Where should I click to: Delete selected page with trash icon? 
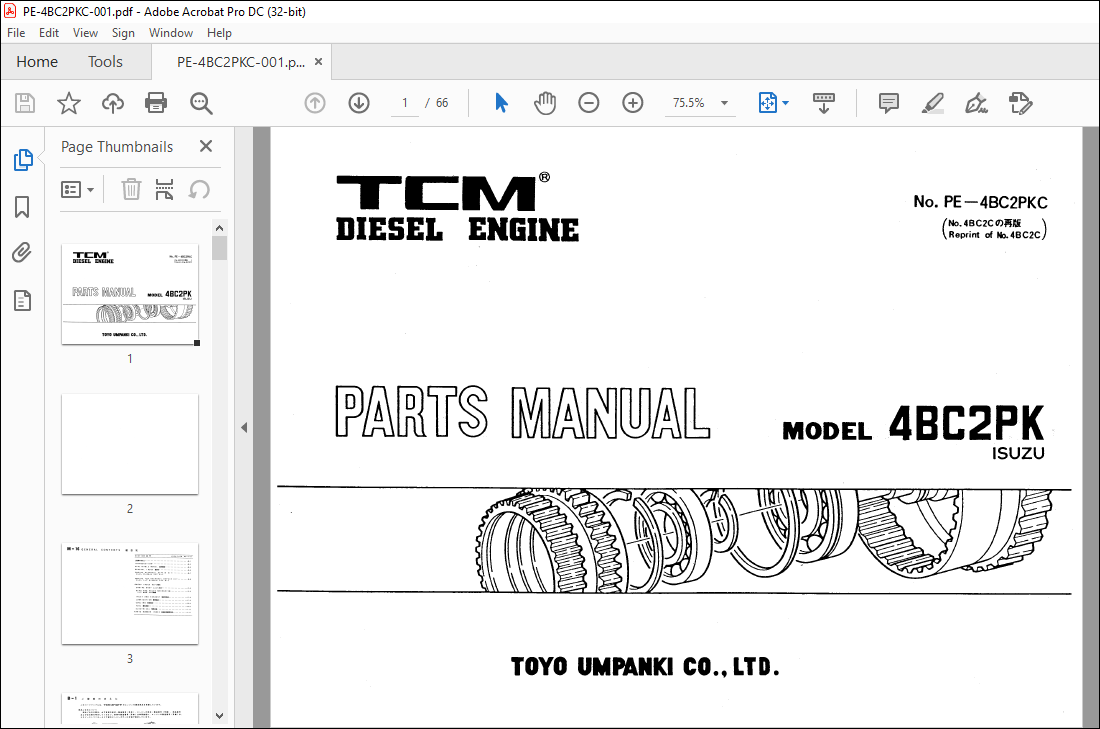coord(131,189)
